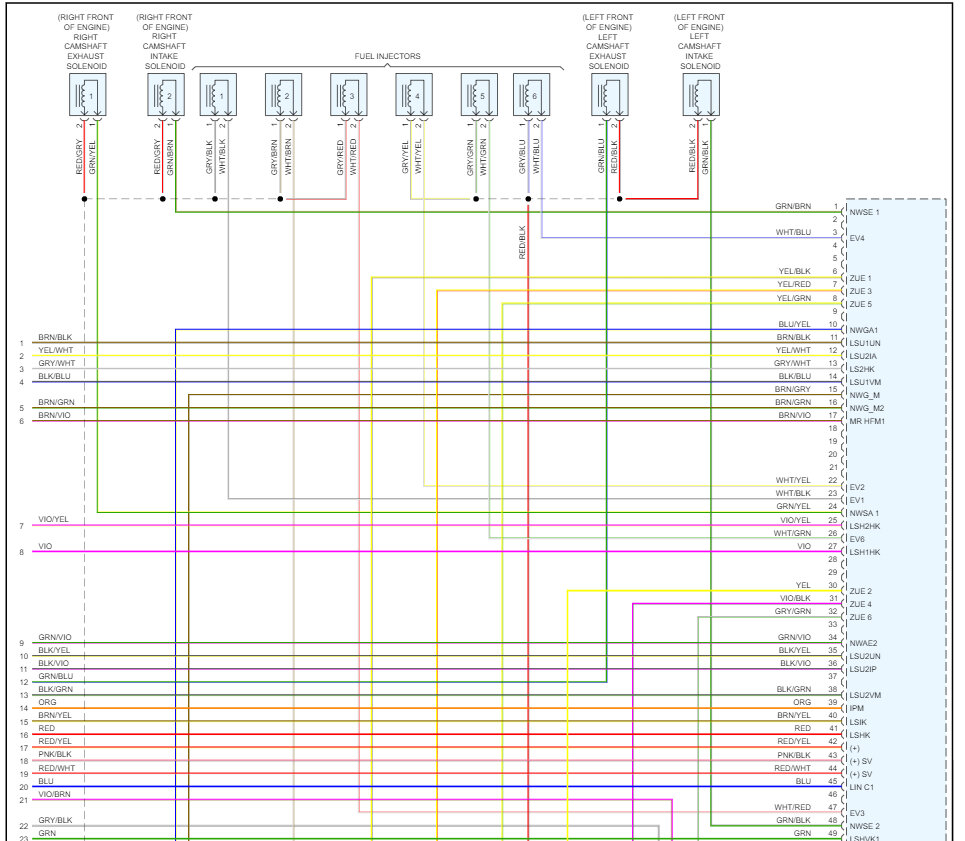Click splice dot below fuel injector 6
965x841 pixels.
pos(528,199)
